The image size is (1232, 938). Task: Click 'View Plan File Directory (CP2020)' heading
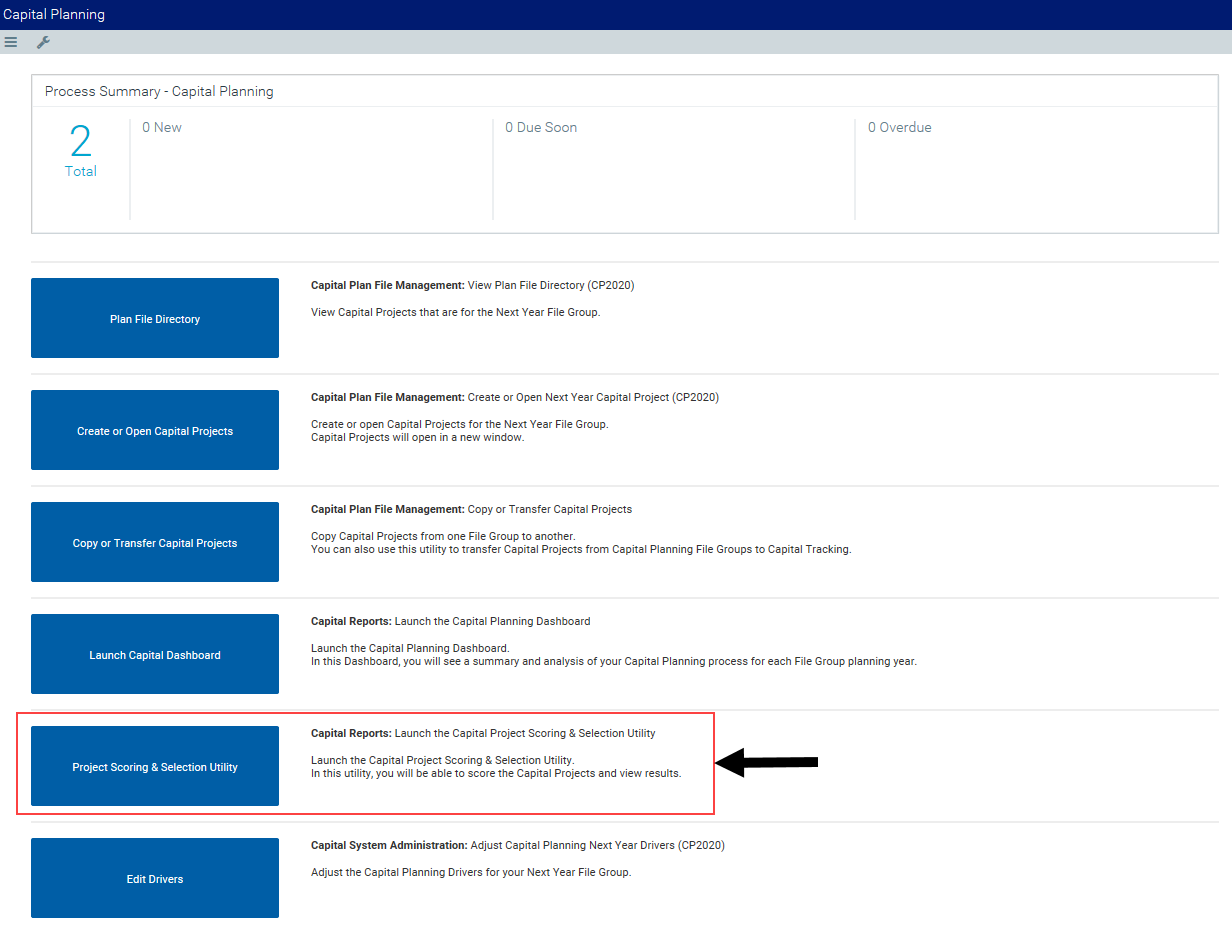(x=550, y=285)
